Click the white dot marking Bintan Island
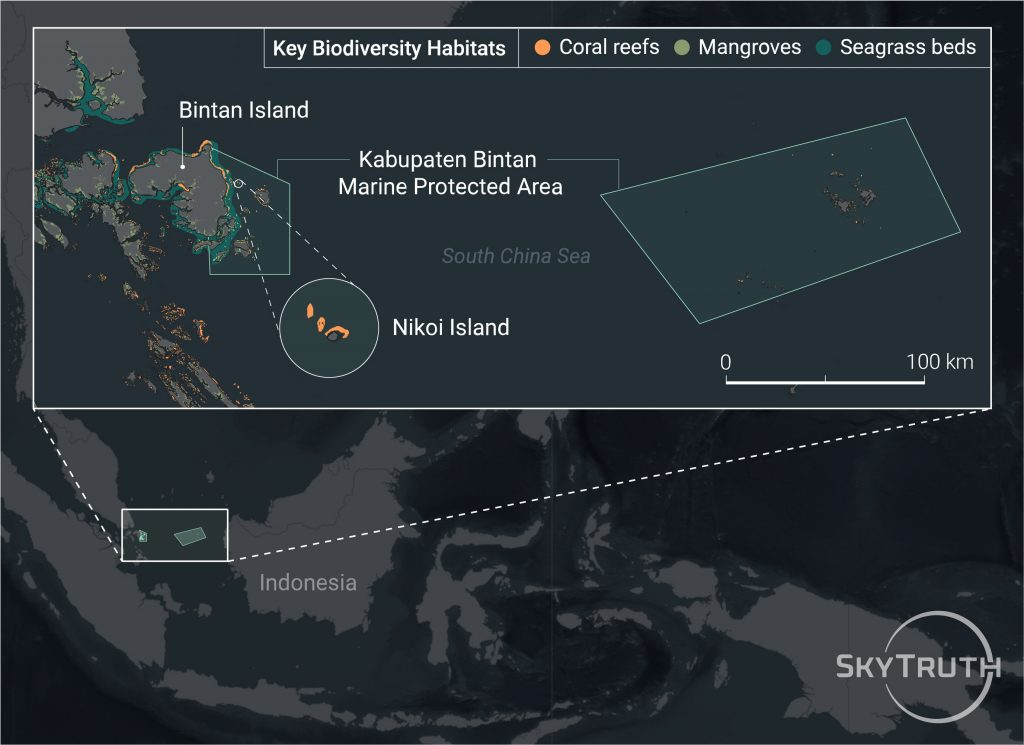The width and height of the screenshot is (1024, 745). 183,166
